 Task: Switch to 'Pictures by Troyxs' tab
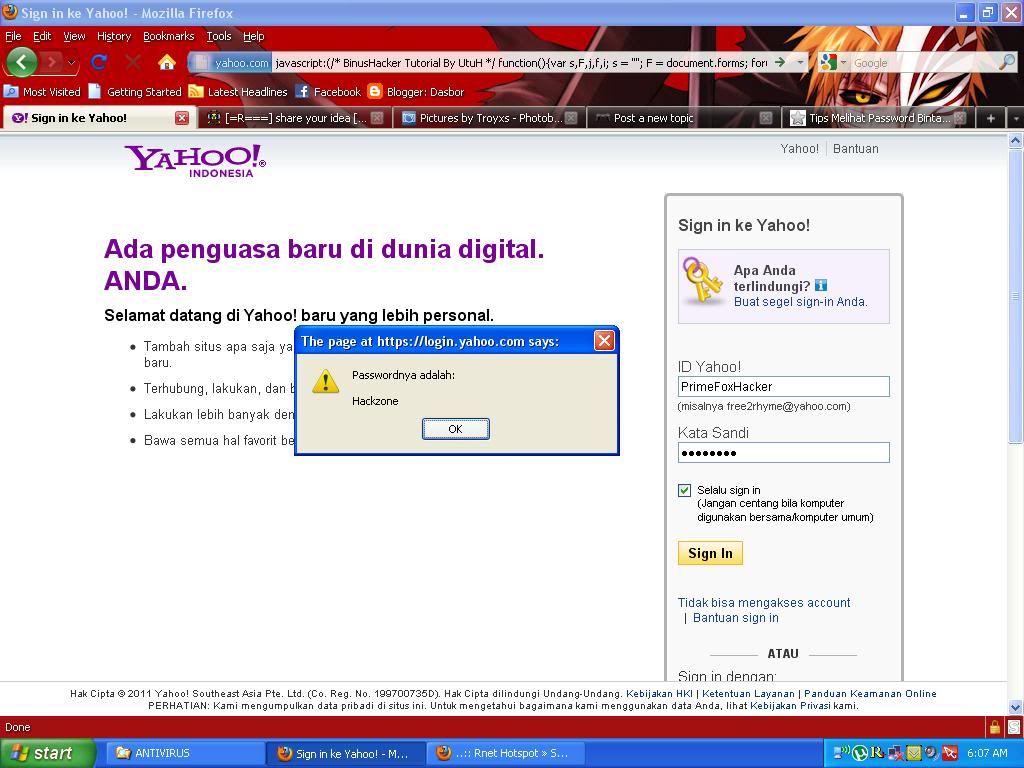[490, 118]
